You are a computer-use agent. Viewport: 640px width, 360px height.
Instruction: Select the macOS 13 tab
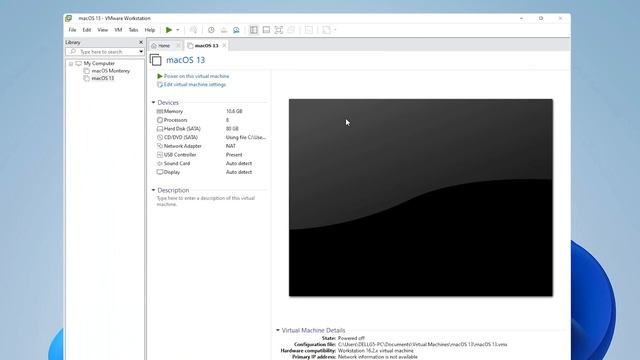click(x=206, y=46)
